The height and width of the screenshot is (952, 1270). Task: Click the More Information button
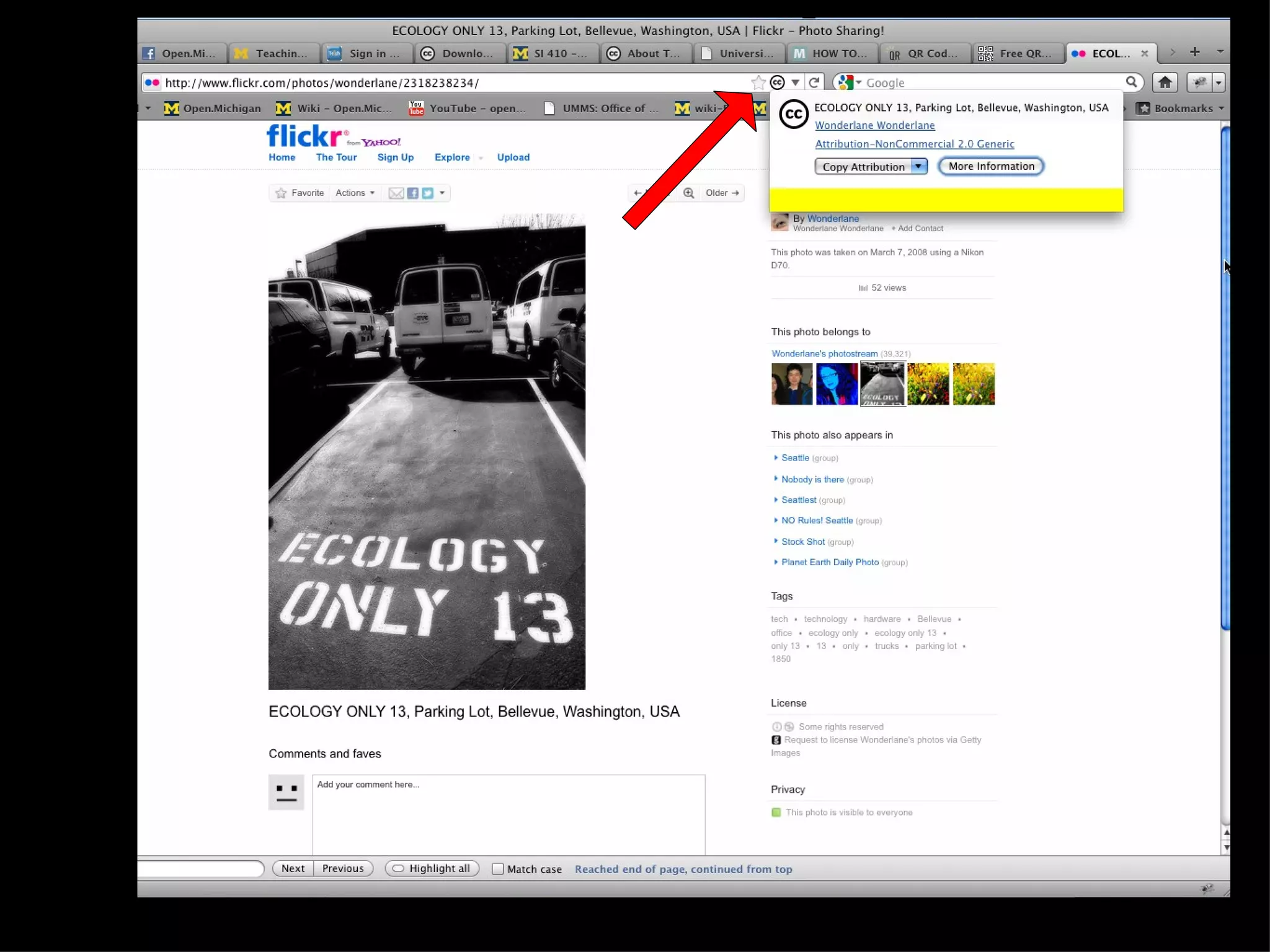point(991,166)
